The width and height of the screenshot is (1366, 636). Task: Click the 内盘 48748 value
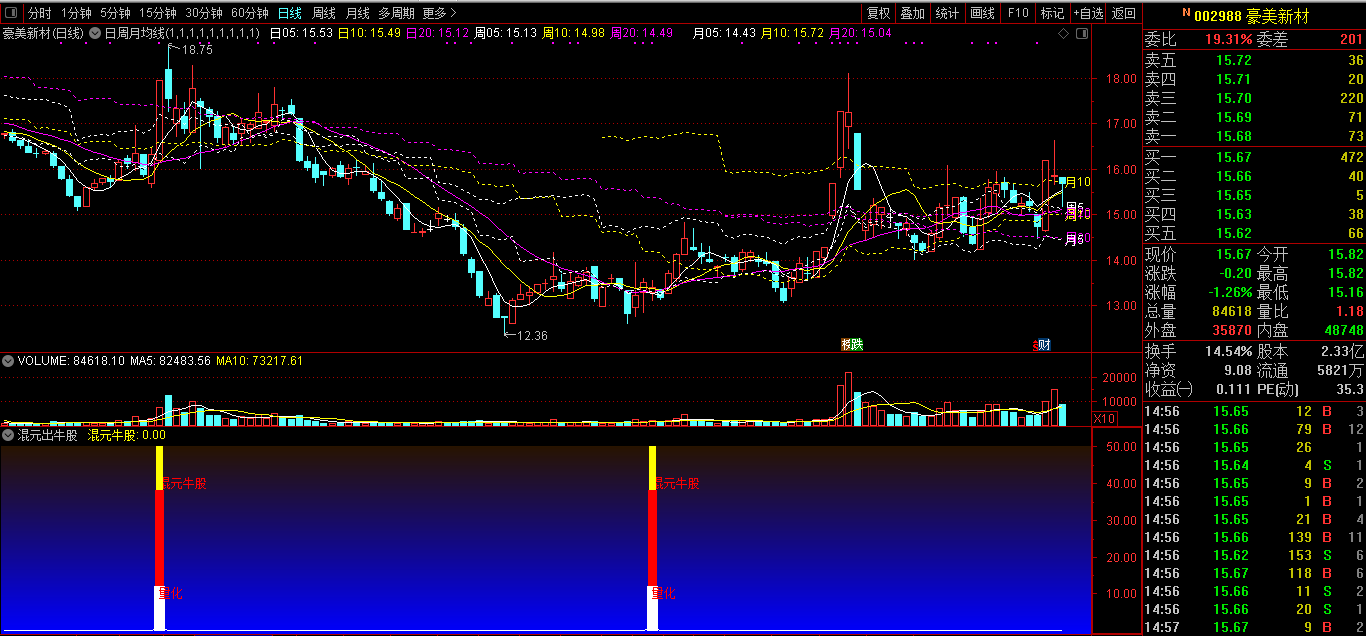[1343, 330]
